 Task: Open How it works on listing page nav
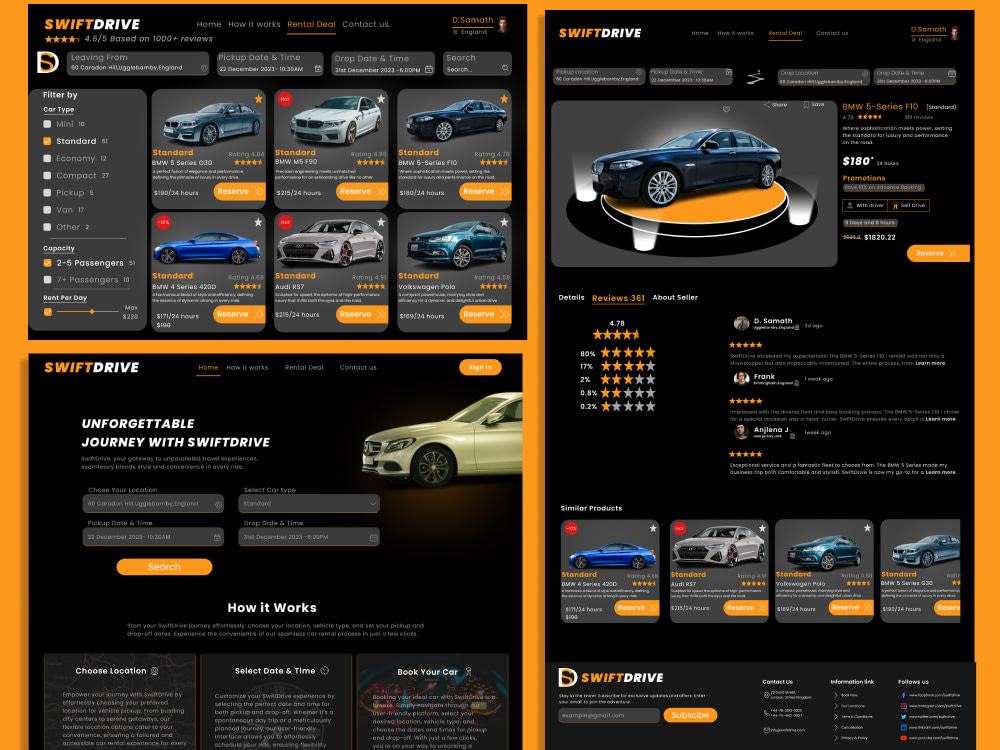point(254,24)
